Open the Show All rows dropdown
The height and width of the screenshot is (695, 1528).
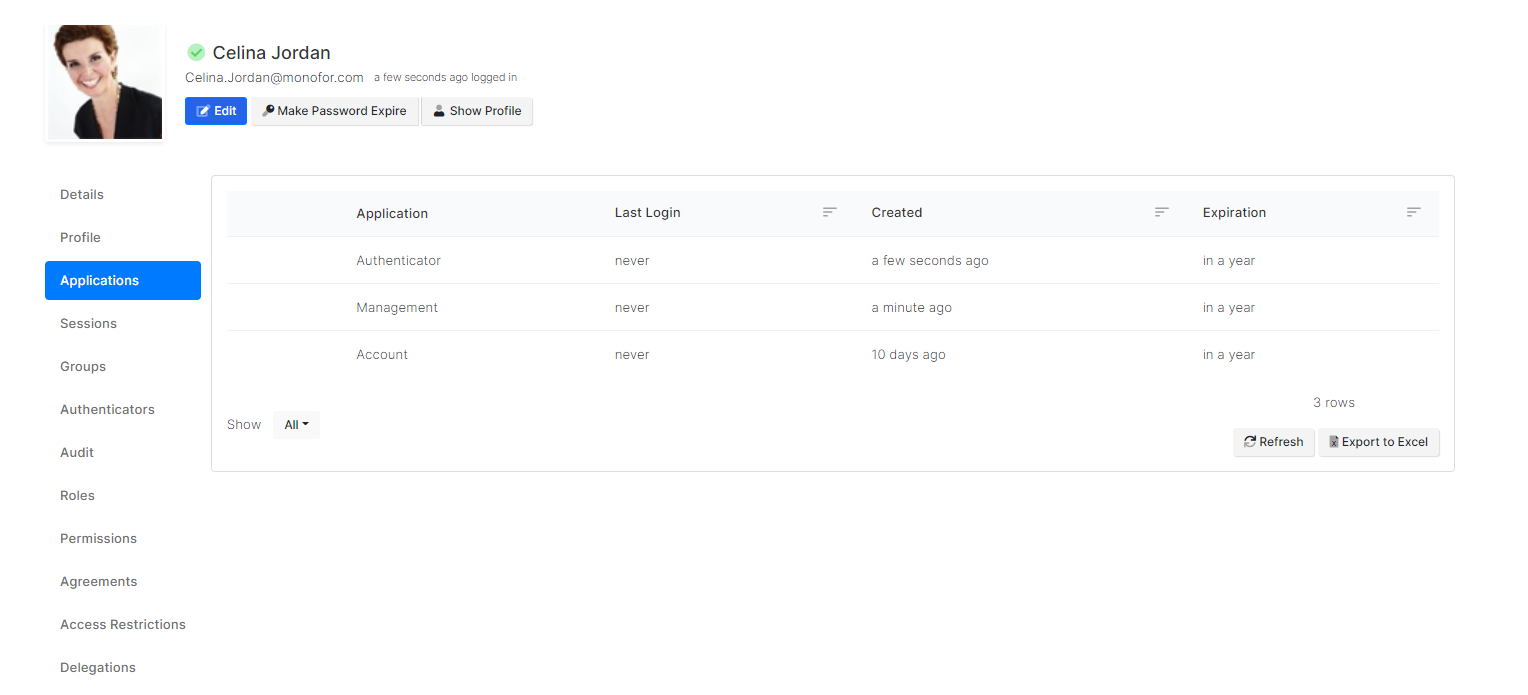point(296,425)
